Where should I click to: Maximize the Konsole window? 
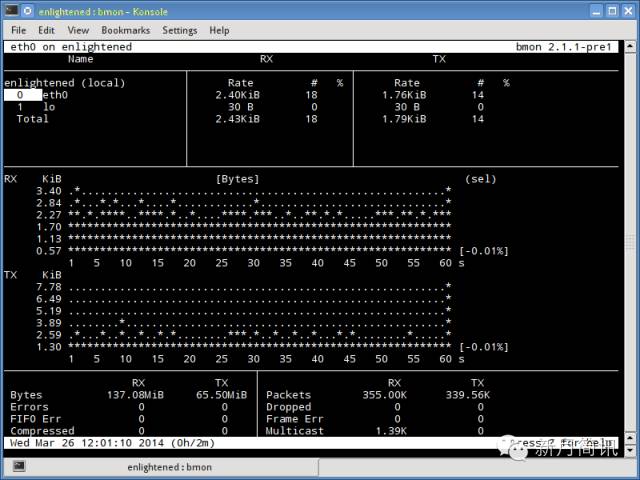(612, 11)
